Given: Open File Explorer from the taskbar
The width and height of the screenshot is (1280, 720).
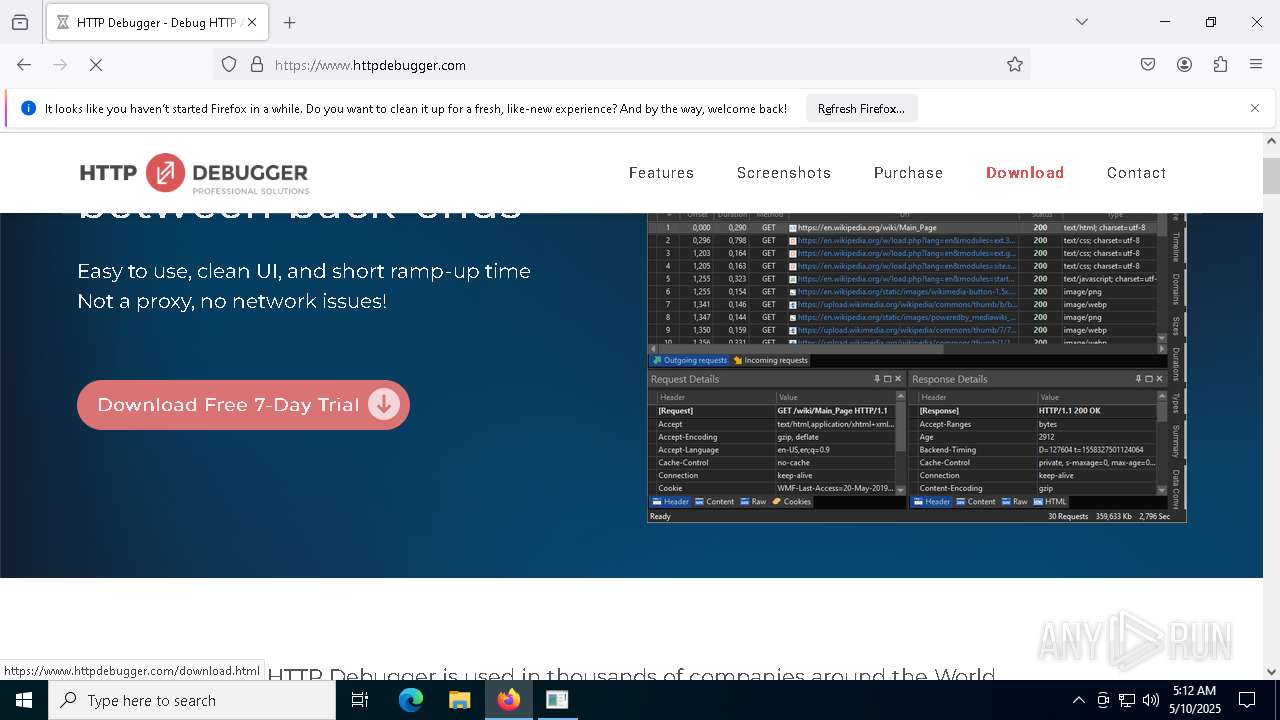Looking at the screenshot, I should pyautogui.click(x=459, y=700).
